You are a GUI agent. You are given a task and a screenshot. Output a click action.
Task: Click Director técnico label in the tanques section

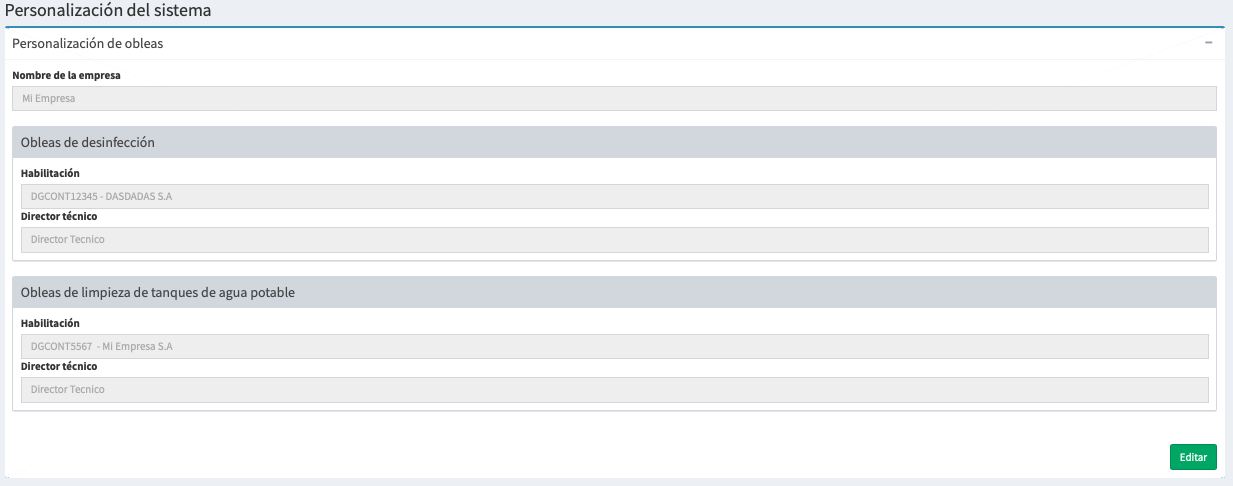59,366
